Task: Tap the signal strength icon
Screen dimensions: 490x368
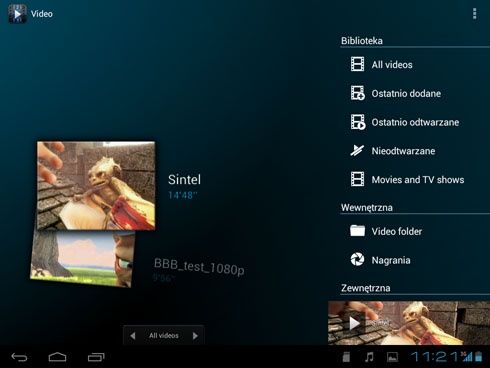Action: [x=467, y=356]
